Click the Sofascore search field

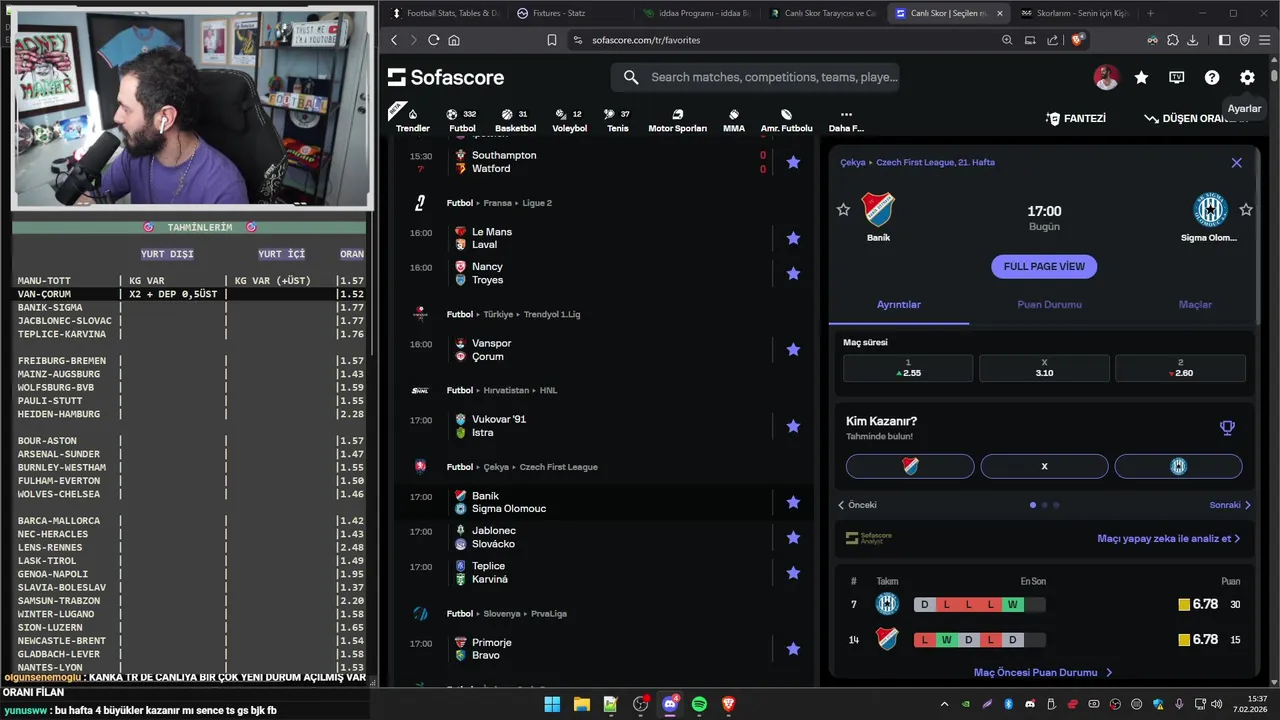(x=755, y=77)
